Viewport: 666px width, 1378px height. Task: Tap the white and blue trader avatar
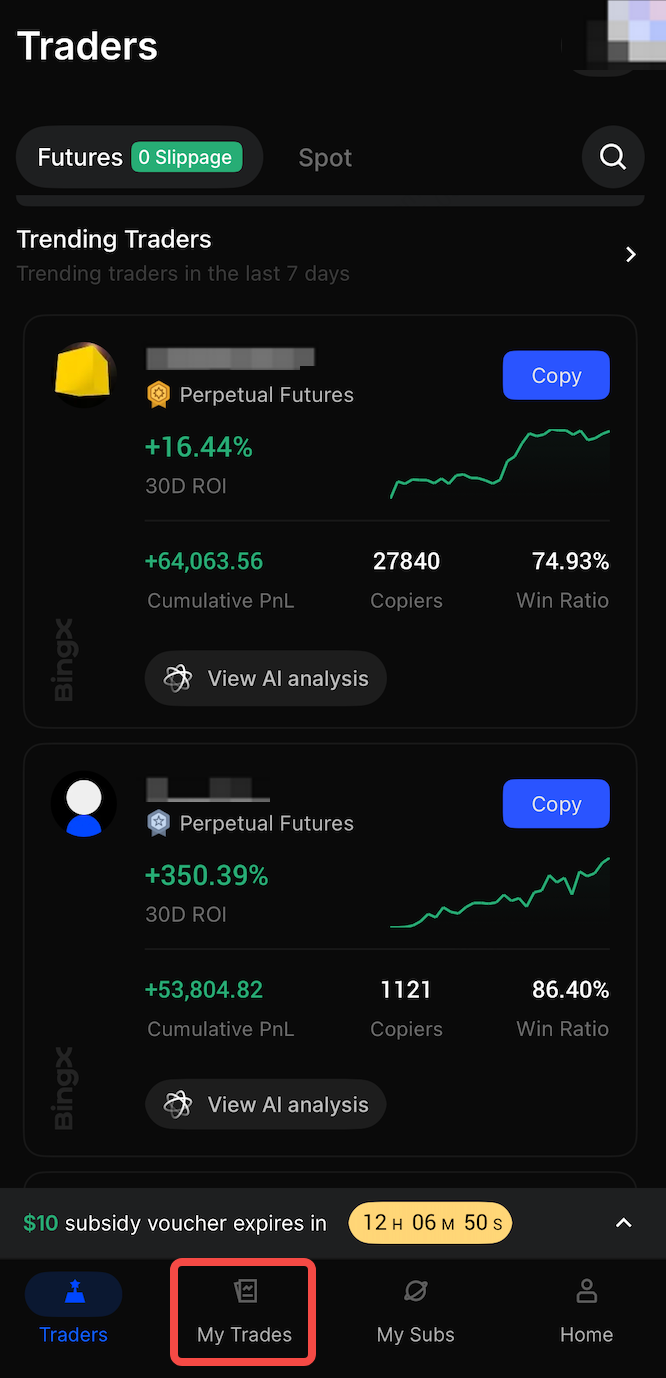(x=84, y=804)
